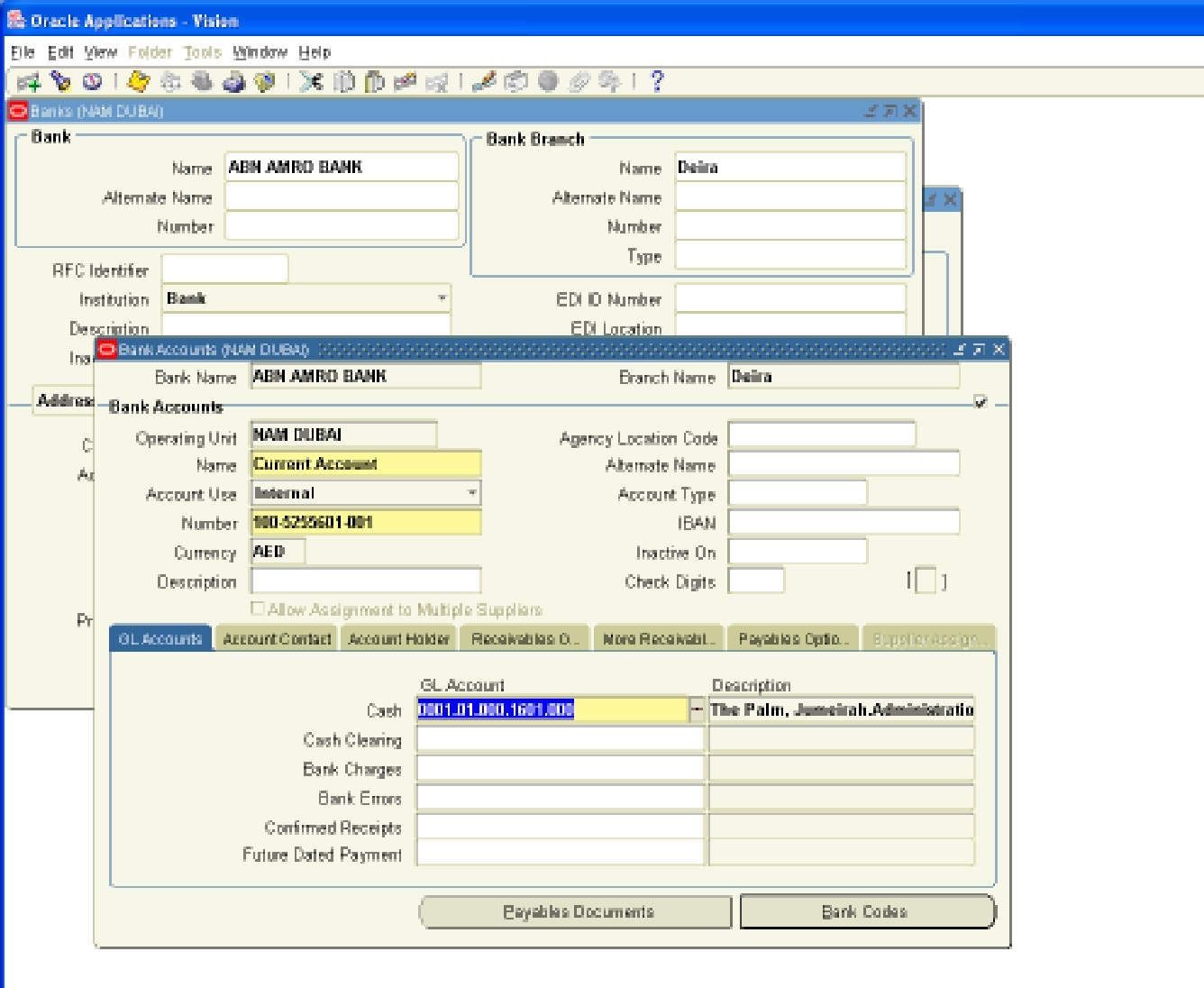
Task: Open the Attachments paperclip icon
Action: (x=579, y=83)
